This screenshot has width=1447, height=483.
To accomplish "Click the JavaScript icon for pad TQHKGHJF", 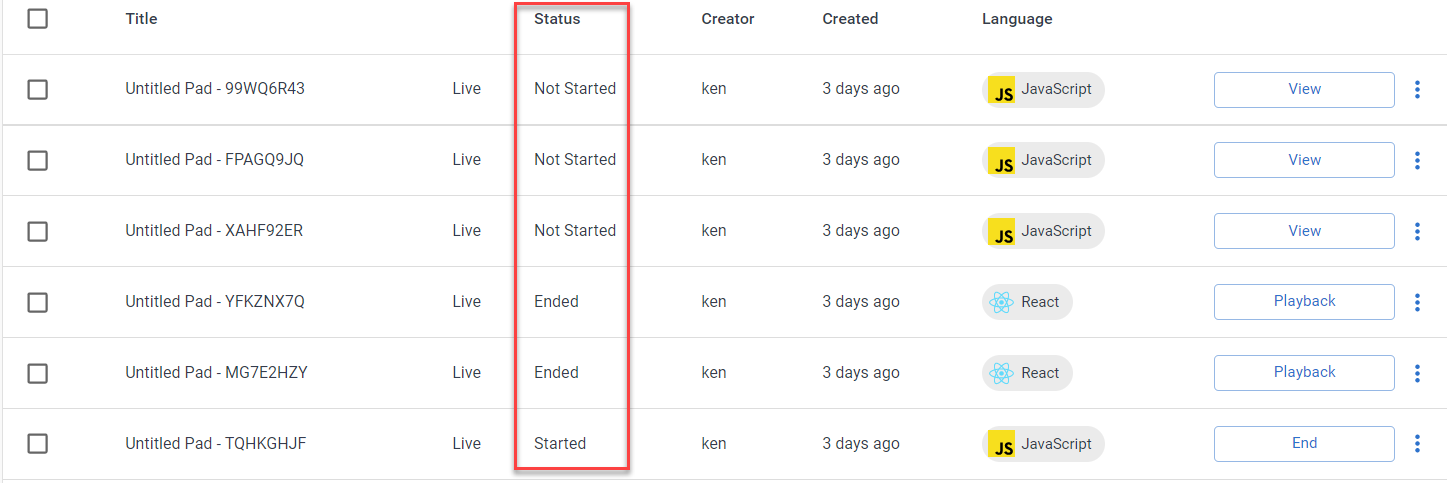I will (x=1001, y=445).
